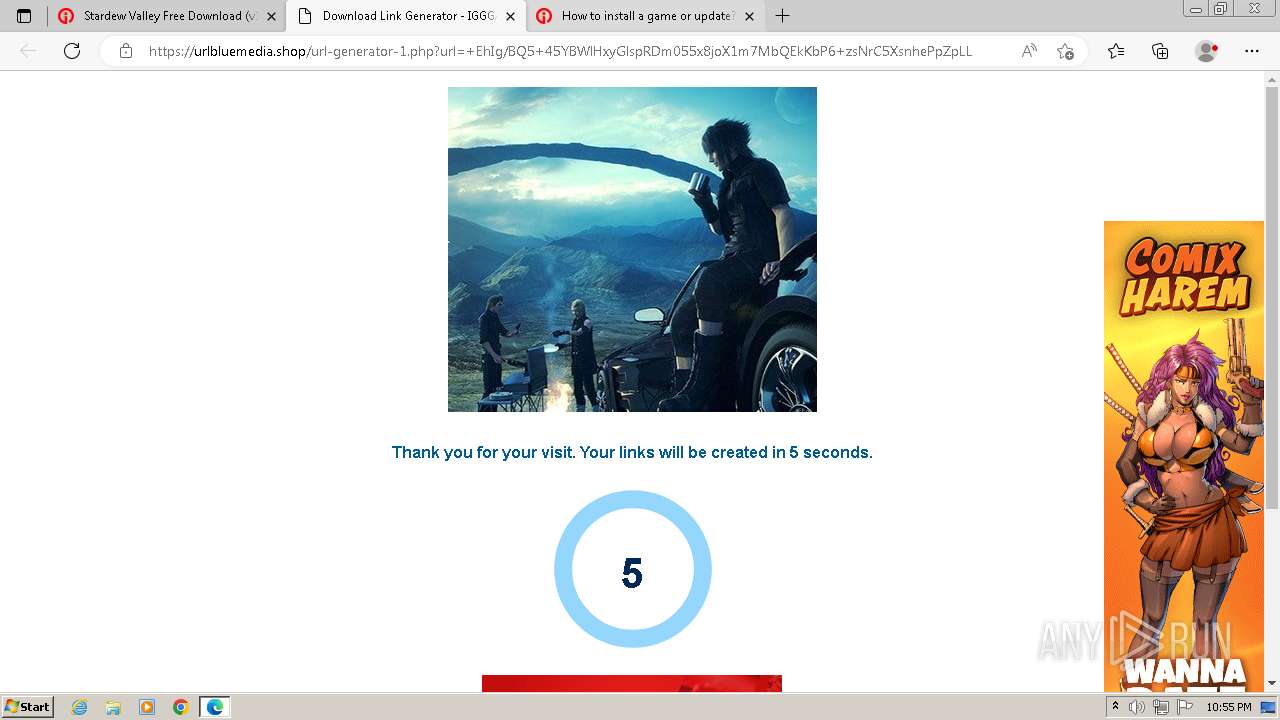Close the Stardew Valley Free Download tab

coord(271,16)
